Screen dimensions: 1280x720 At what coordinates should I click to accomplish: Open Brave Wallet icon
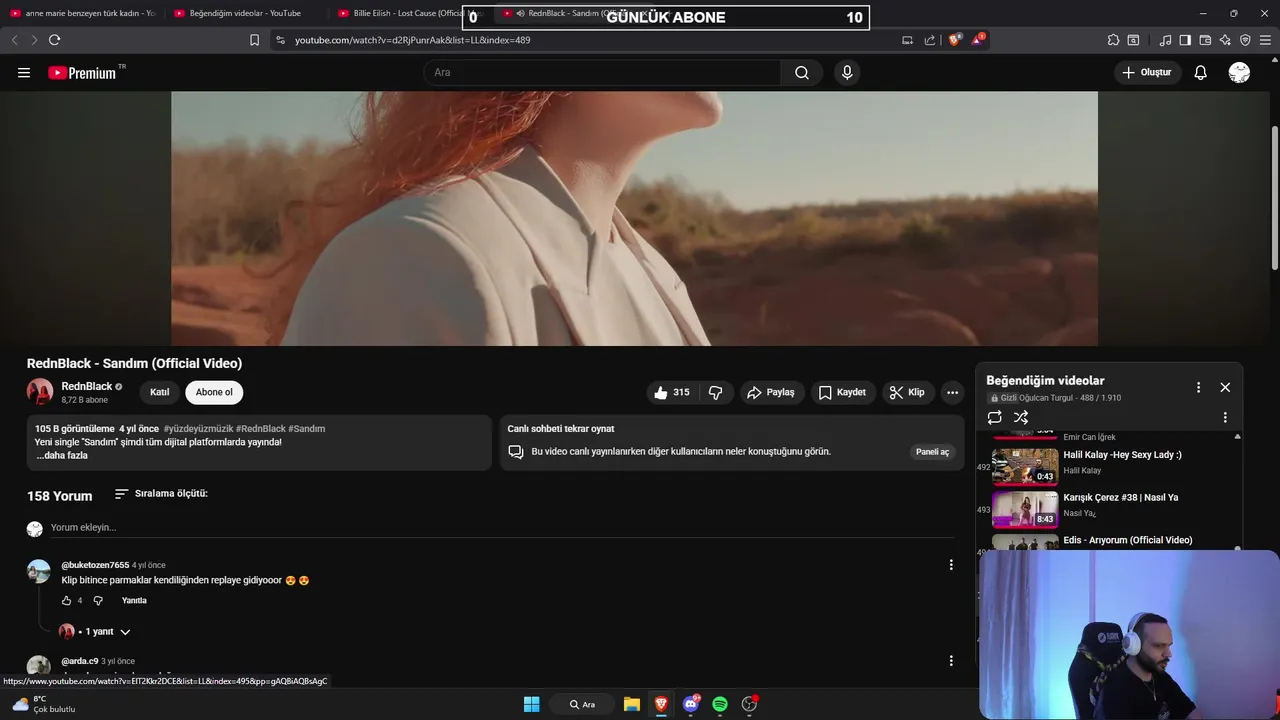coord(1205,40)
